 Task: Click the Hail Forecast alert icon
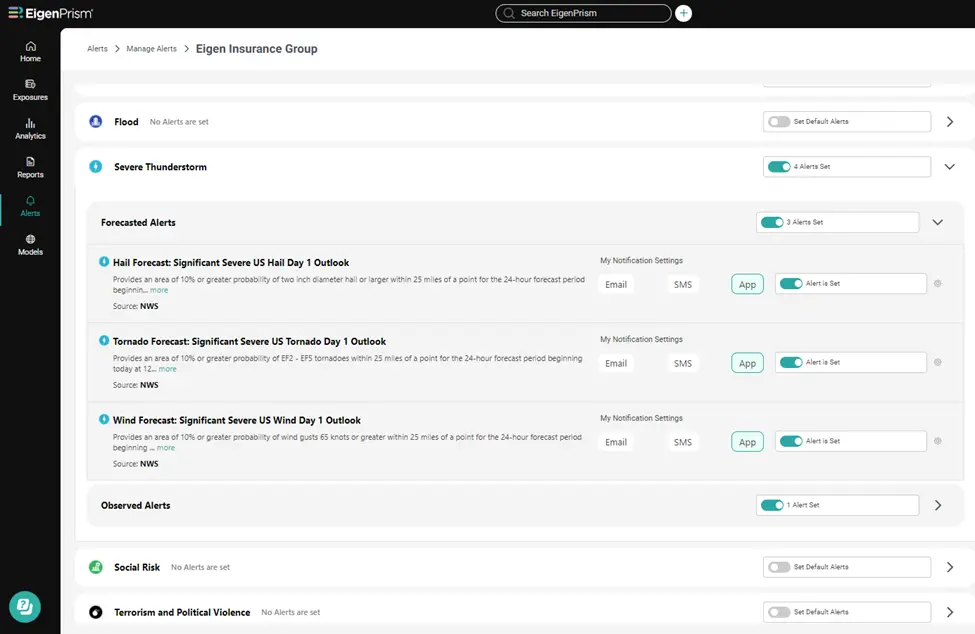point(104,262)
